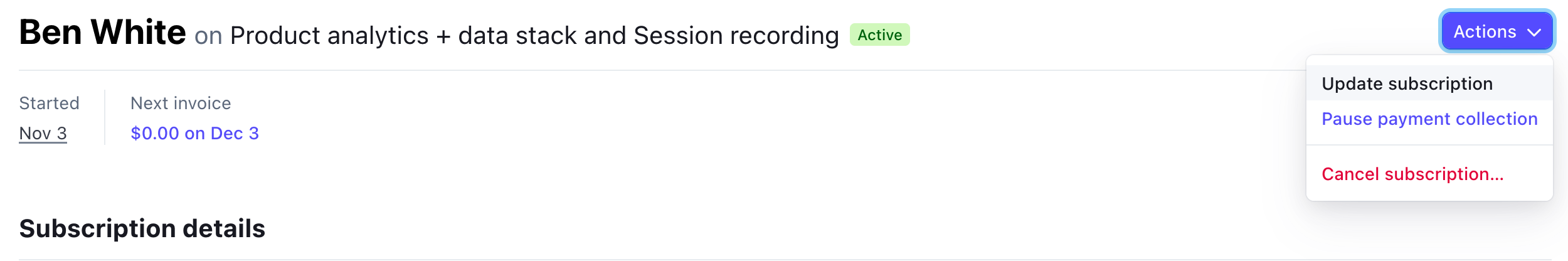Screen dimensions: 1568x261
Task: Click the horizontal divider below the title
Action: 627,70
